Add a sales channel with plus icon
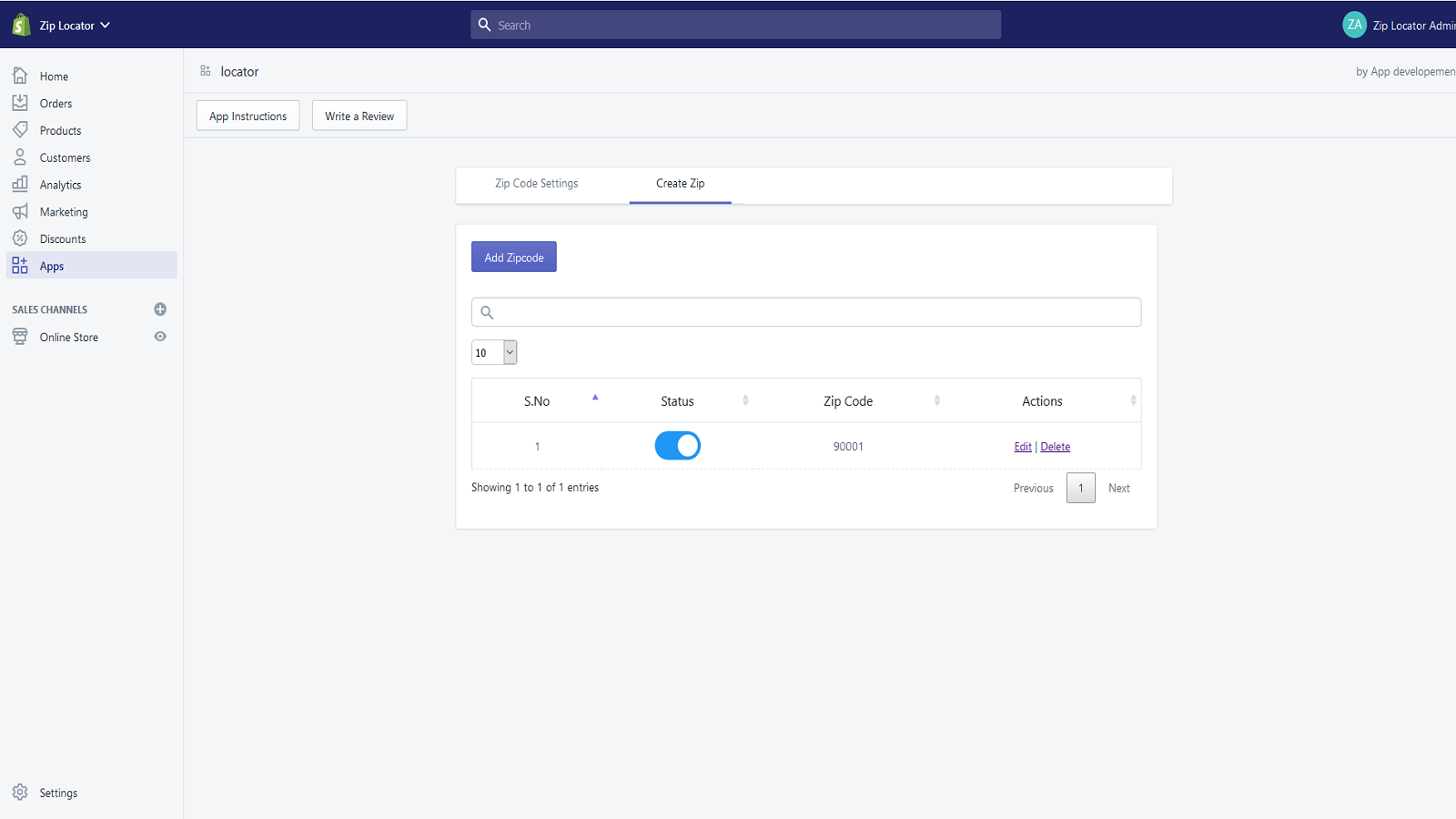 pos(160,309)
